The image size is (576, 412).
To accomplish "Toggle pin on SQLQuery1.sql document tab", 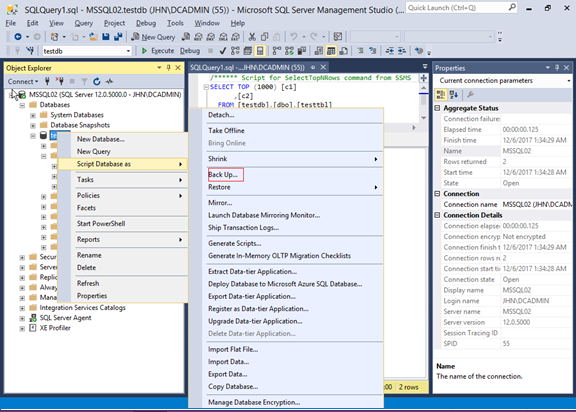I will pos(313,67).
